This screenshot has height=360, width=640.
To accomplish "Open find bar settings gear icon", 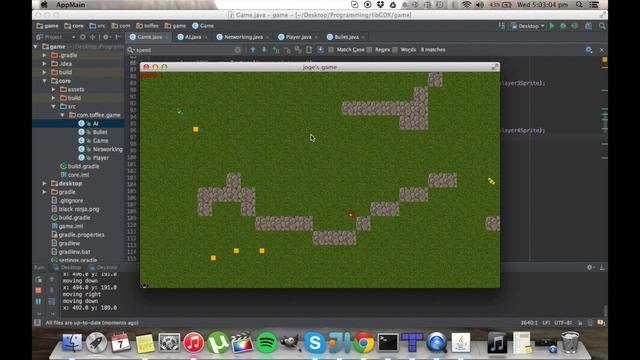I will coord(589,50).
